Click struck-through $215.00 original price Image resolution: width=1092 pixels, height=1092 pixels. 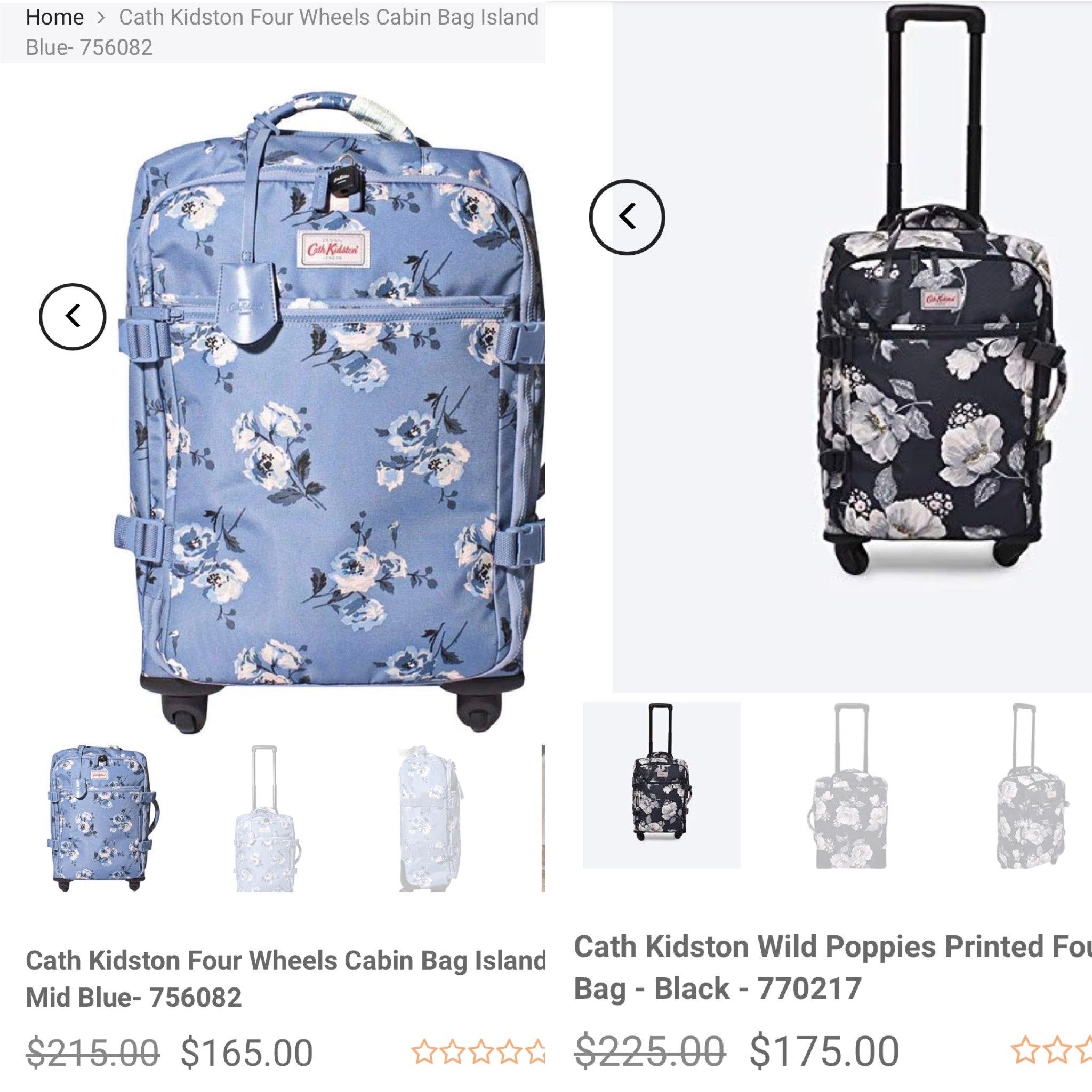[x=93, y=1053]
